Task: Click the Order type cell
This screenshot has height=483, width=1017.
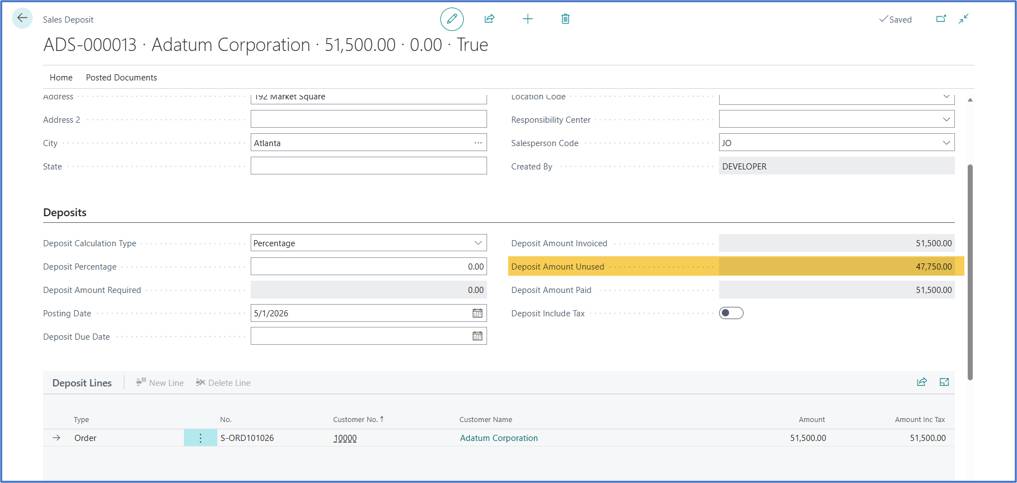Action: tap(85, 438)
